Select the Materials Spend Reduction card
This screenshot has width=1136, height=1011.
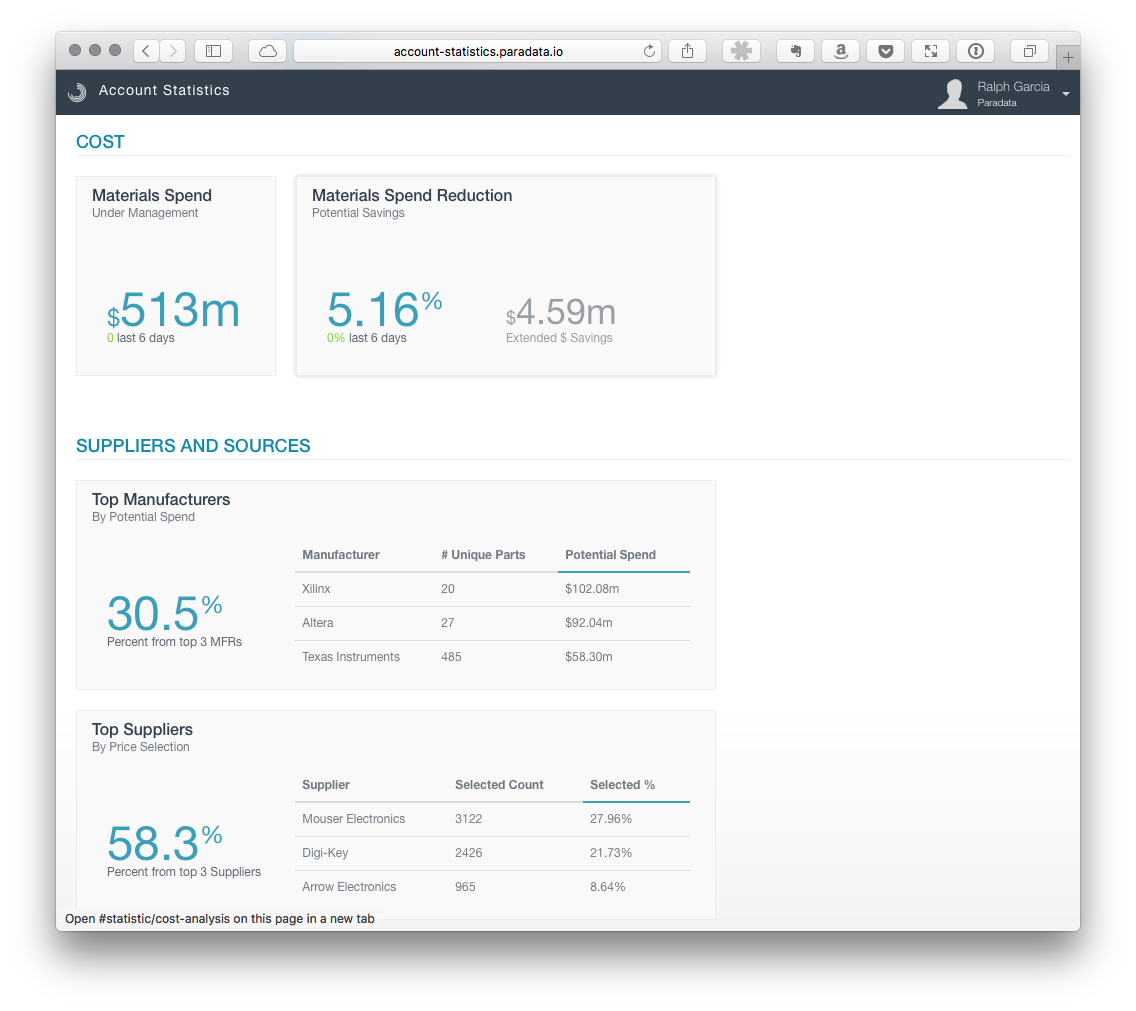(505, 276)
